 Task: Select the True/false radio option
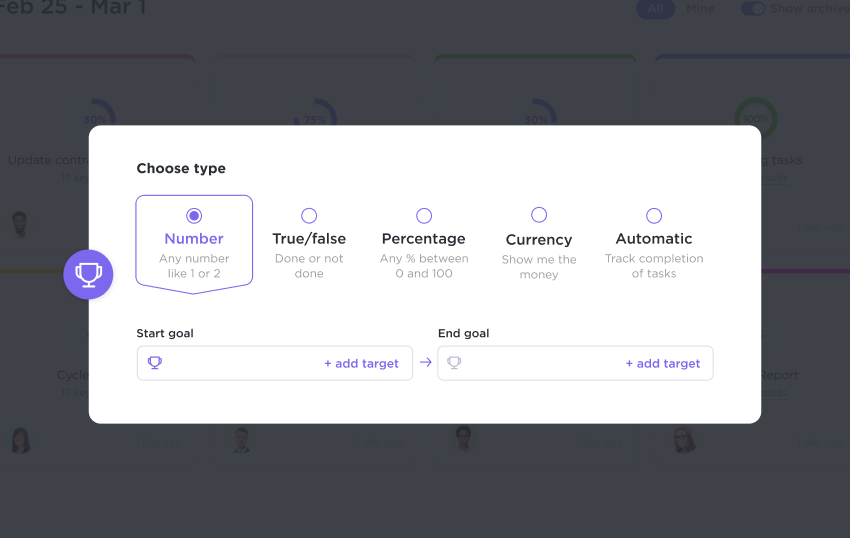309,215
